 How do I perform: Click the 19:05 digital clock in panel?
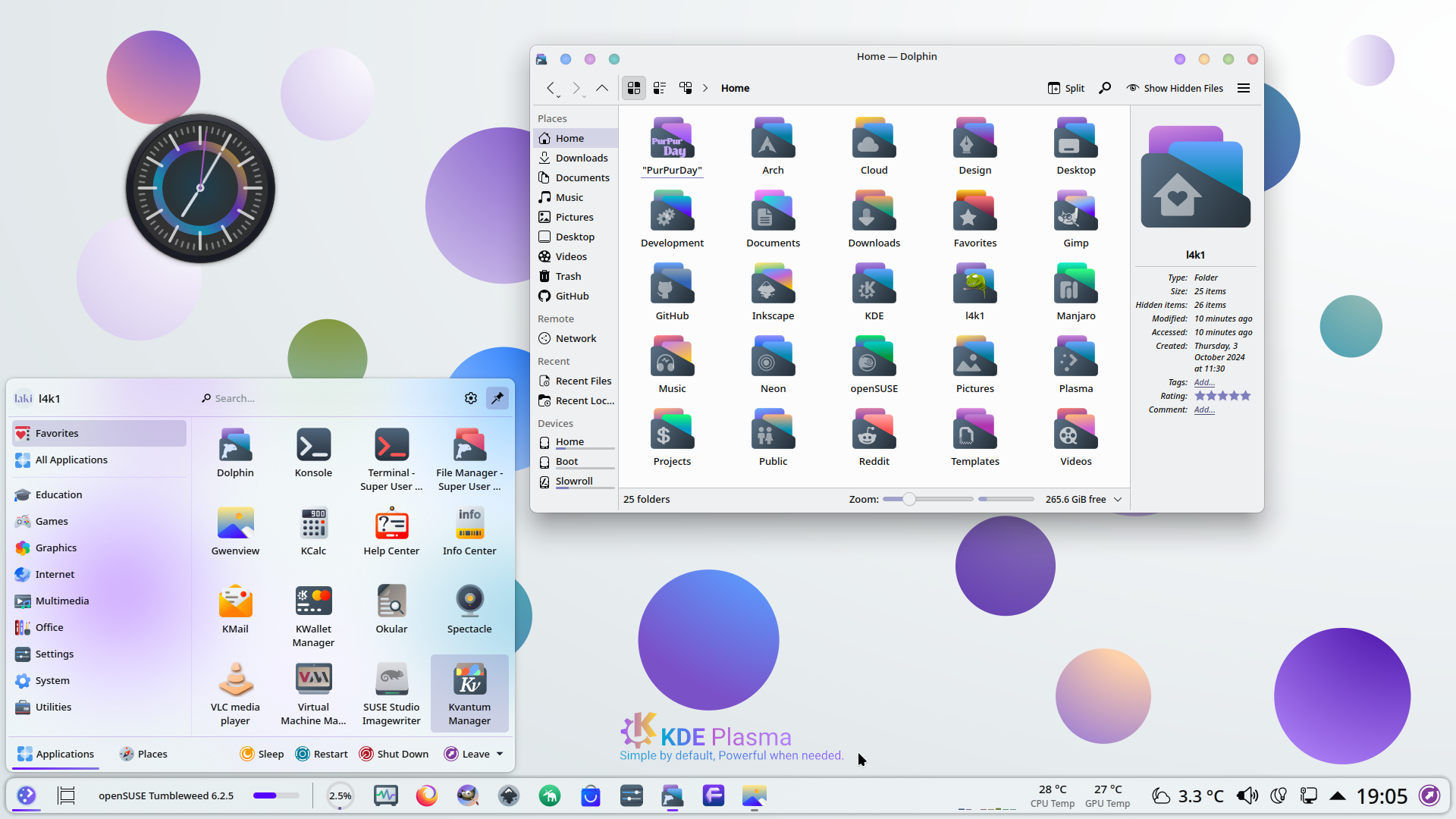point(1382,795)
